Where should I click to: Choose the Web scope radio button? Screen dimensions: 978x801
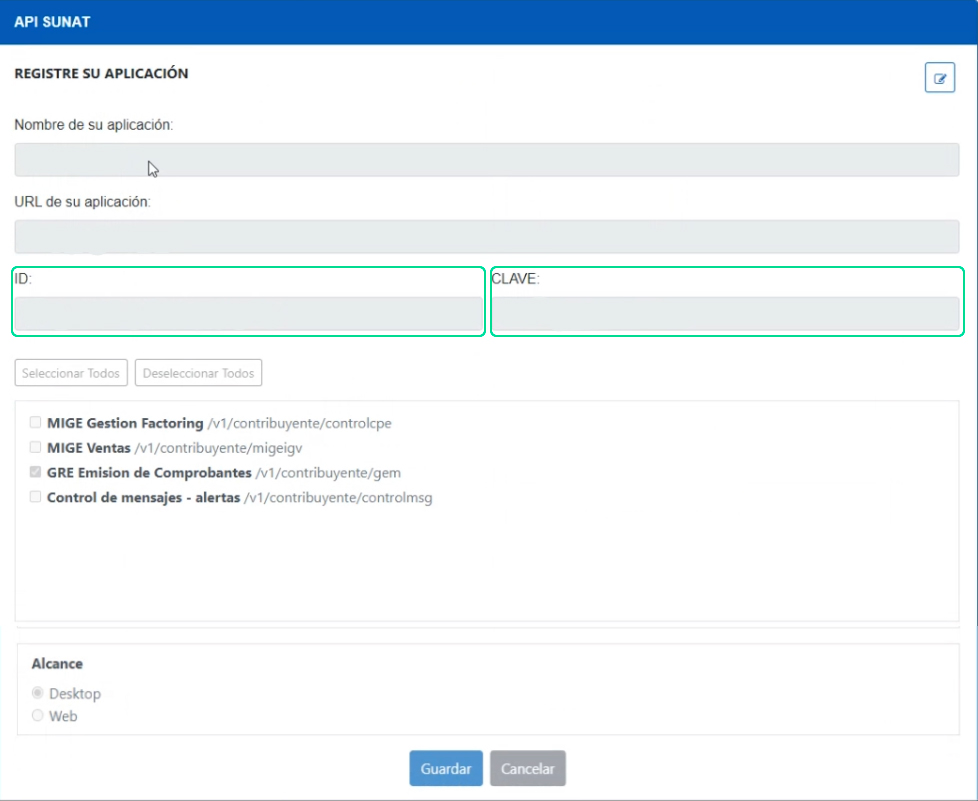click(38, 716)
